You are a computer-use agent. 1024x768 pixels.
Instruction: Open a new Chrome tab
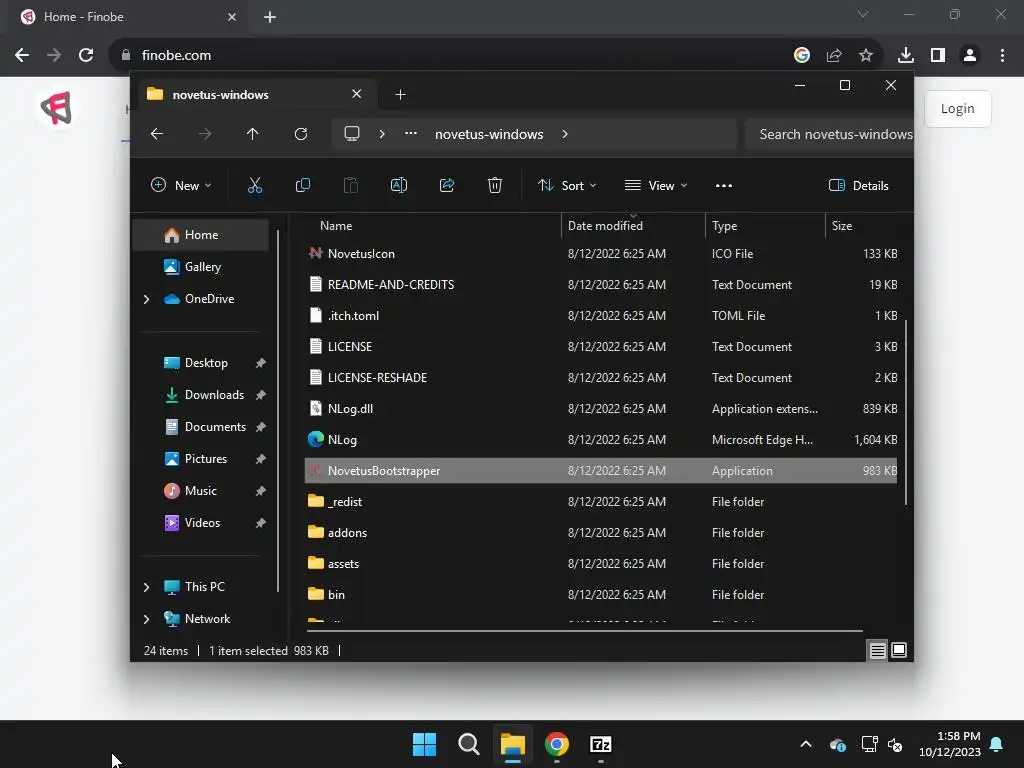pyautogui.click(x=270, y=17)
